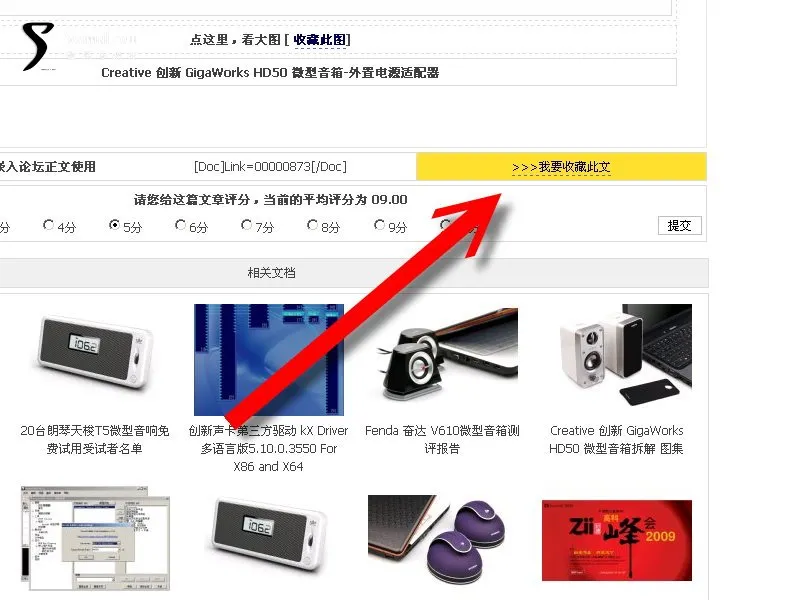Screen dimensions: 800x600
Task: Choose the 9分 rating radio button
Action: [379, 224]
